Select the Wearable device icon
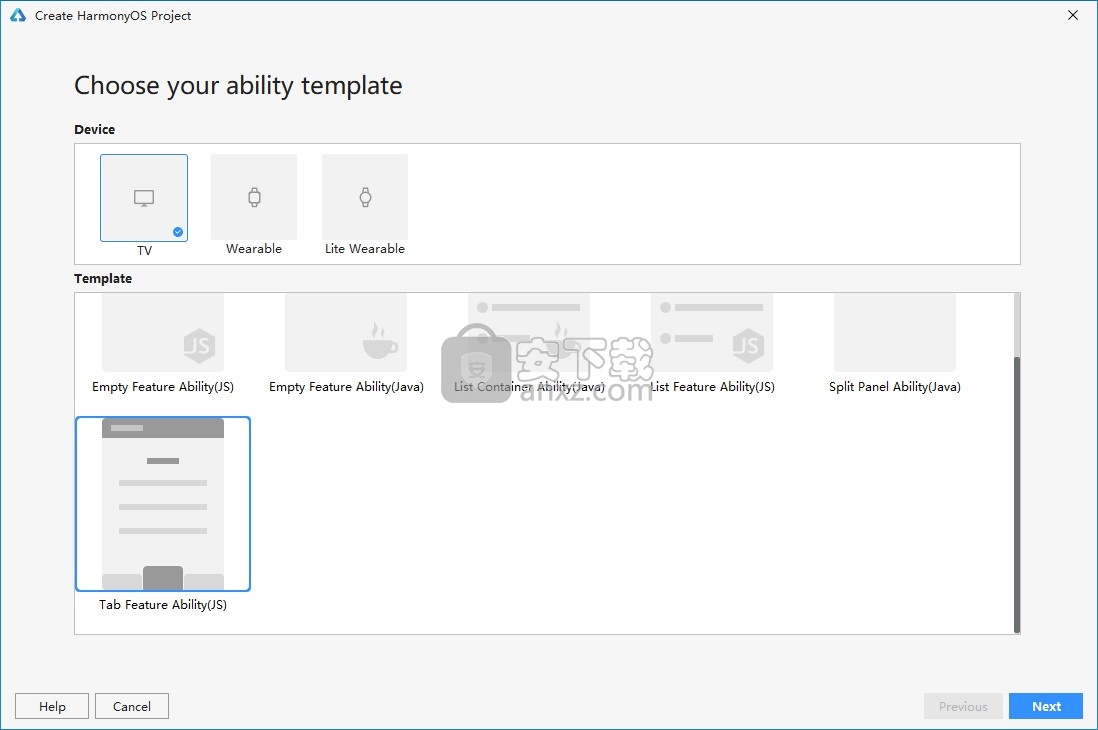Image resolution: width=1098 pixels, height=730 pixels. [x=254, y=197]
